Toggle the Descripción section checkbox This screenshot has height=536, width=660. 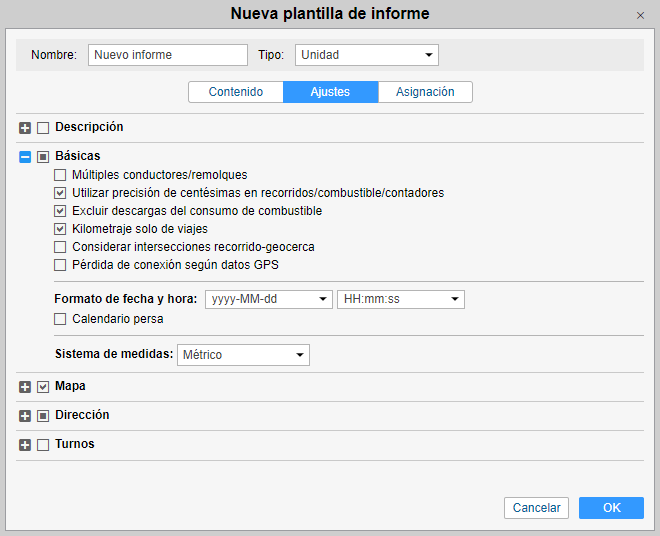(x=43, y=128)
